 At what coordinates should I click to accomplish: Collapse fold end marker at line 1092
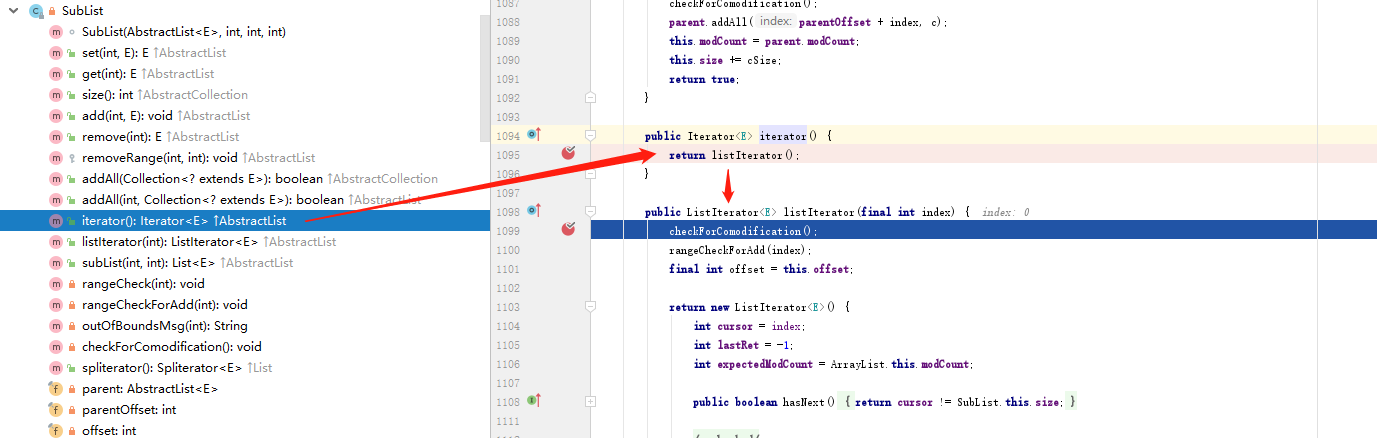click(x=590, y=97)
